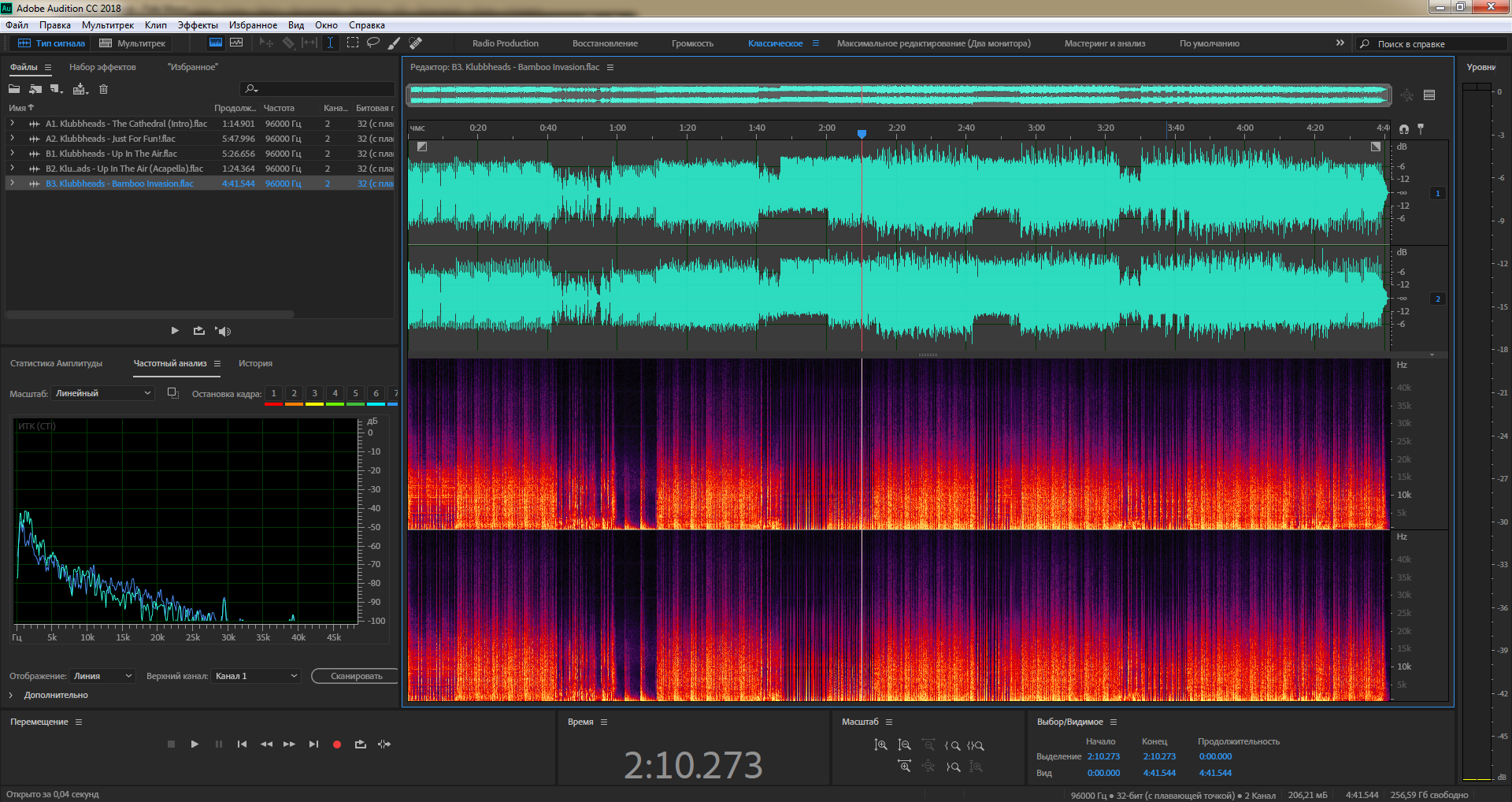Open the New File dropdown icon
Screen dimensions: 1512x802
pos(57,89)
